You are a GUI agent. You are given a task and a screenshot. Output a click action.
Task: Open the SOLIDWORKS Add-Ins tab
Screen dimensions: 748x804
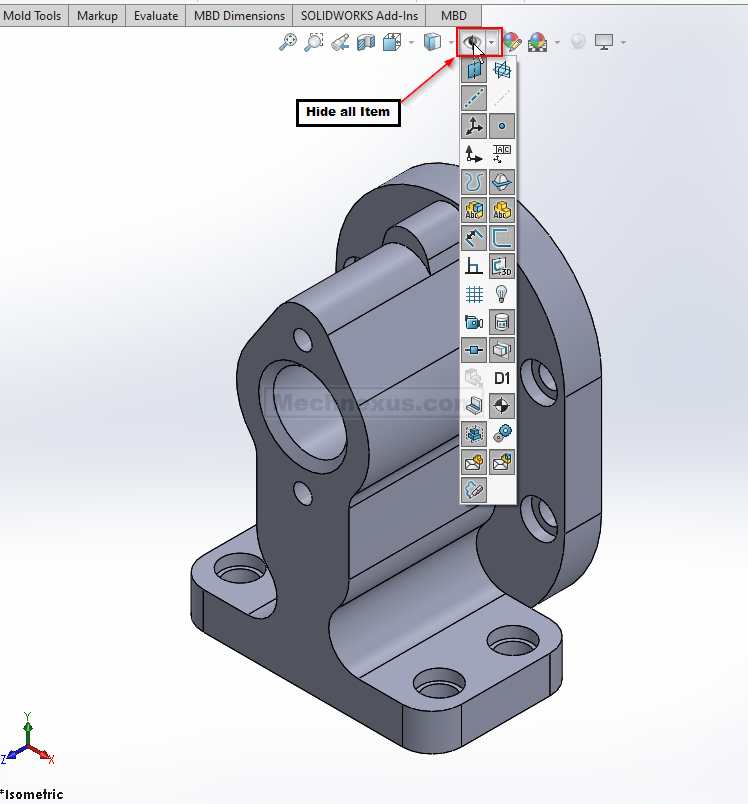coord(359,15)
